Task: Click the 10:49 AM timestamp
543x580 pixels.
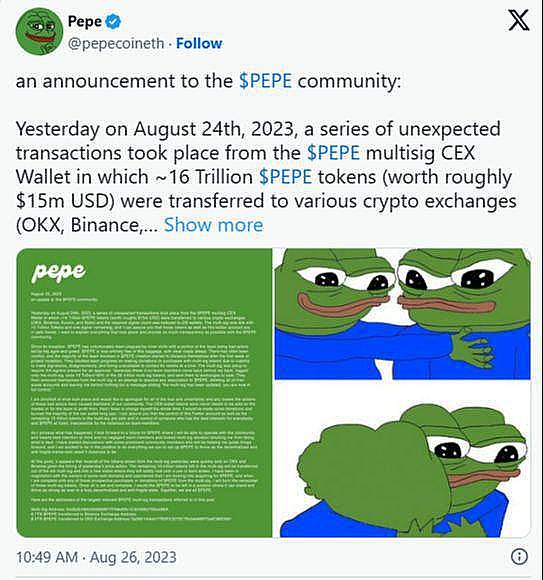Action: 47,557
